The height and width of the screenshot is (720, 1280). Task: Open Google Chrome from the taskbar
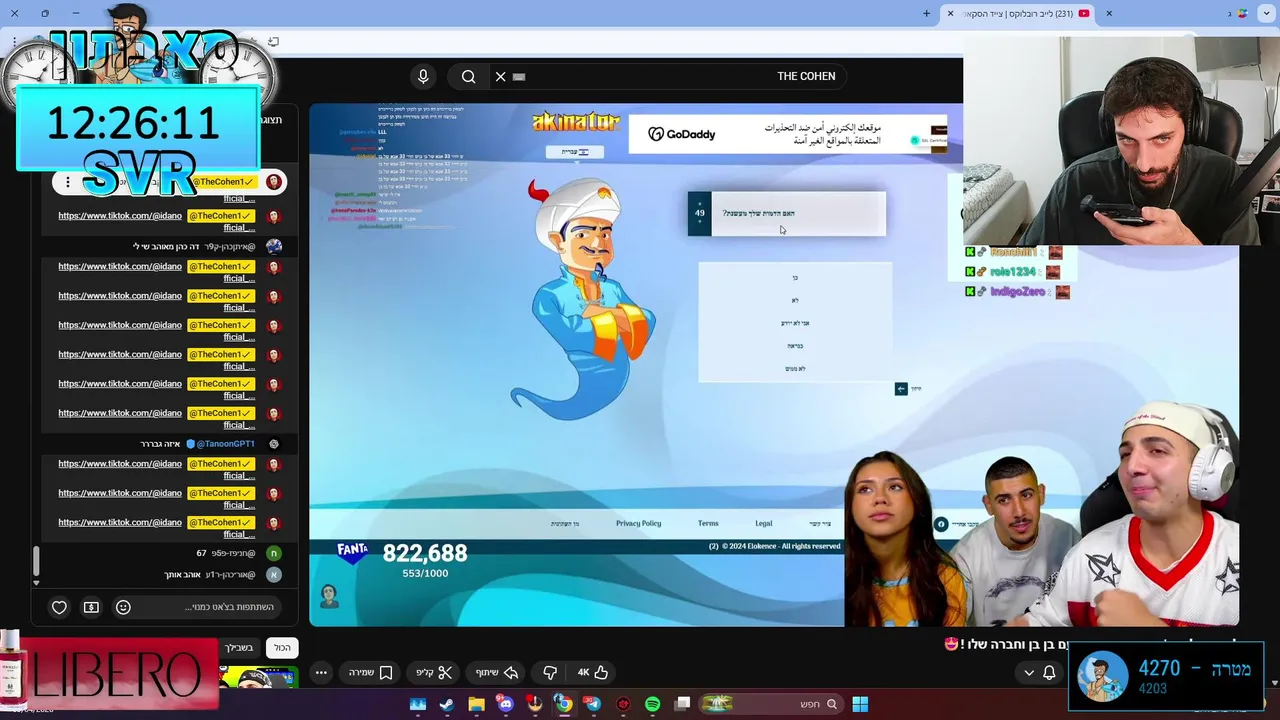point(563,704)
